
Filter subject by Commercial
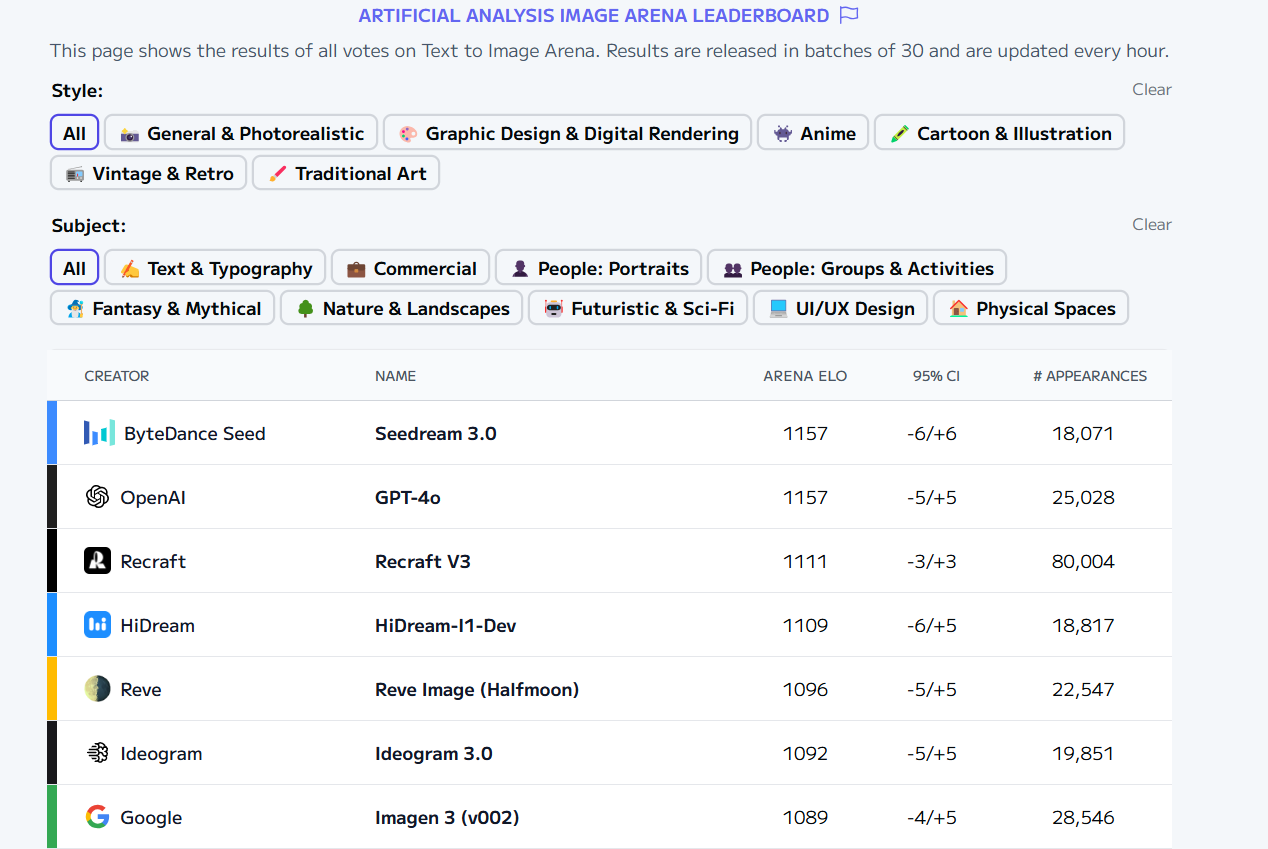(410, 268)
